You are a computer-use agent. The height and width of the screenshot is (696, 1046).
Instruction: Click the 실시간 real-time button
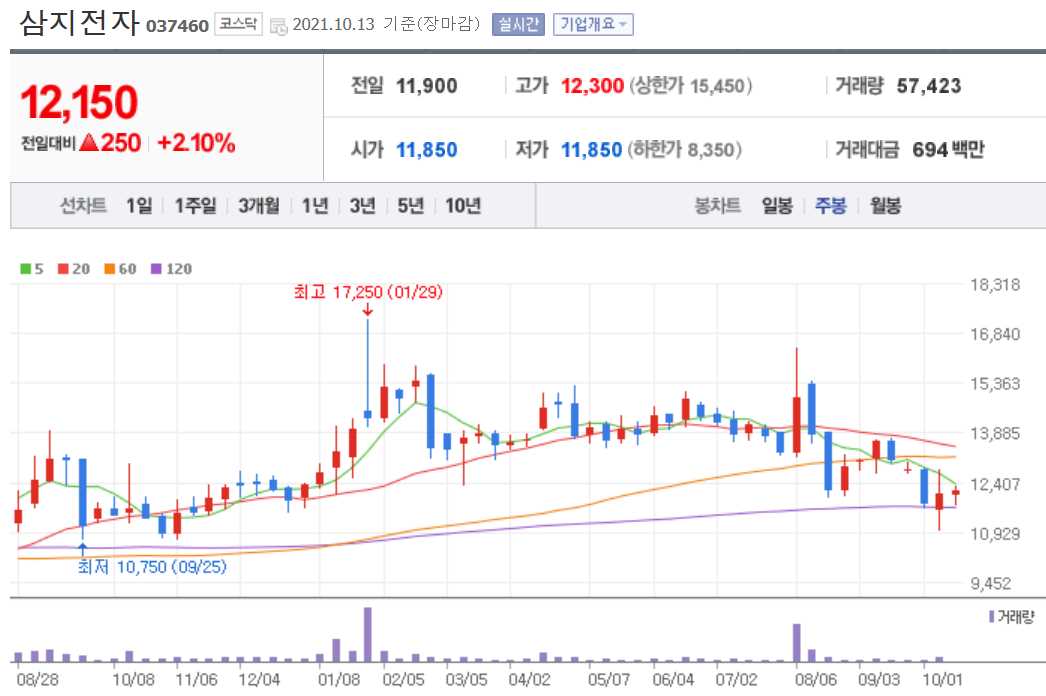518,25
